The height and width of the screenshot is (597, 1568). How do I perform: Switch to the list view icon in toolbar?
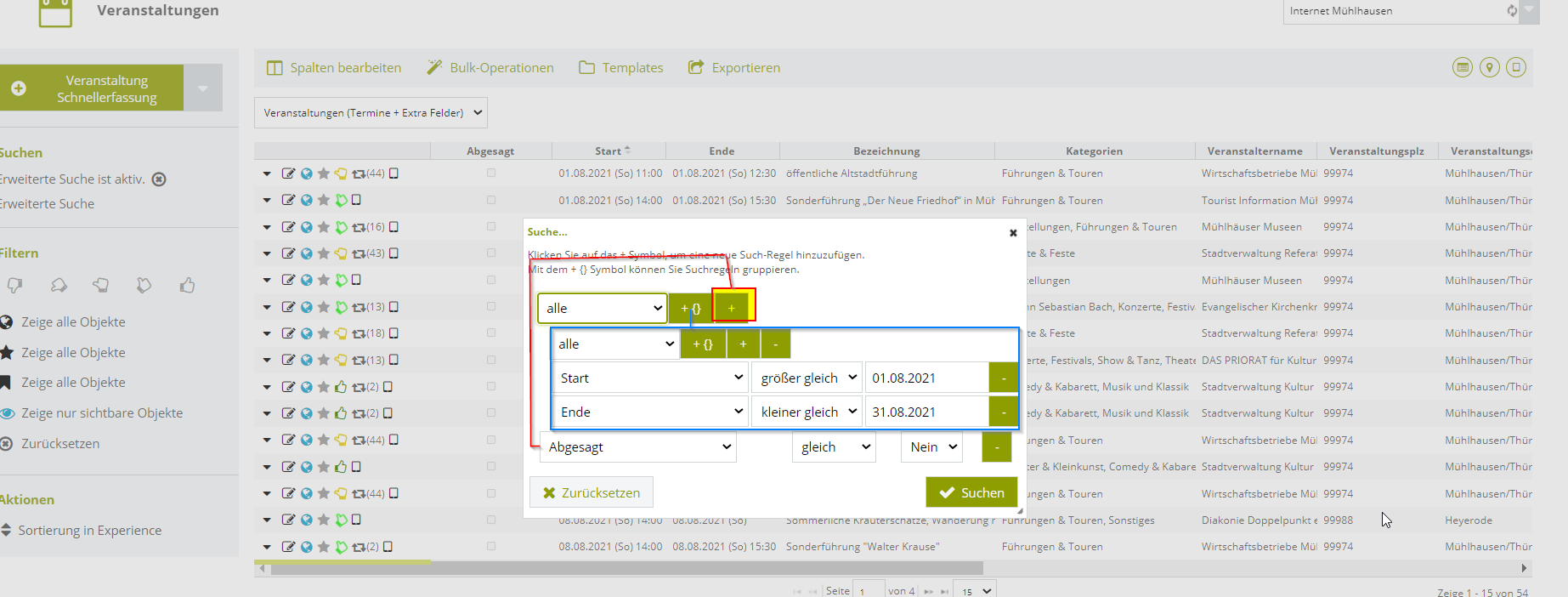[x=1462, y=67]
